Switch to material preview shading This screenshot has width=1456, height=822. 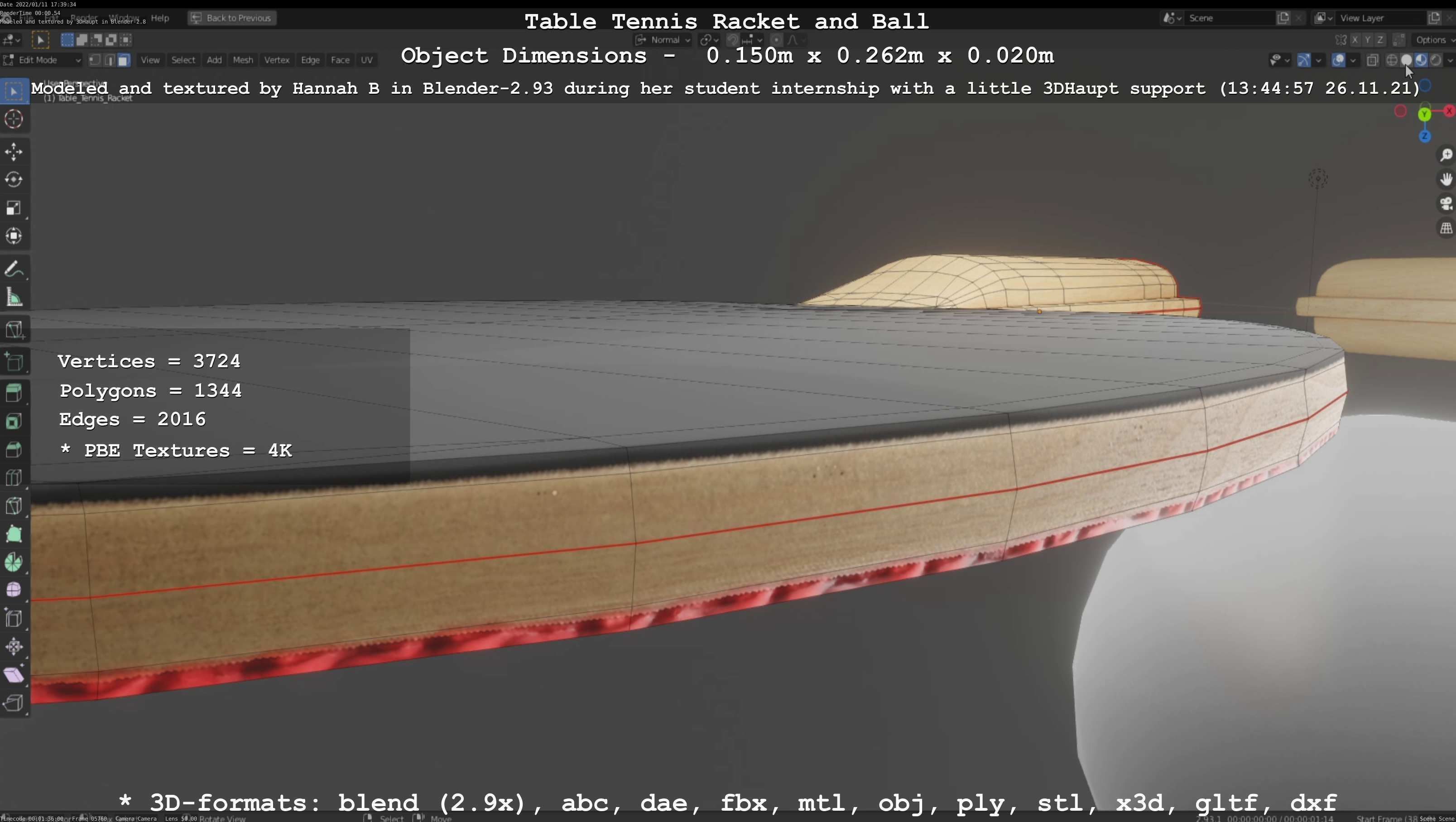pyautogui.click(x=1421, y=60)
